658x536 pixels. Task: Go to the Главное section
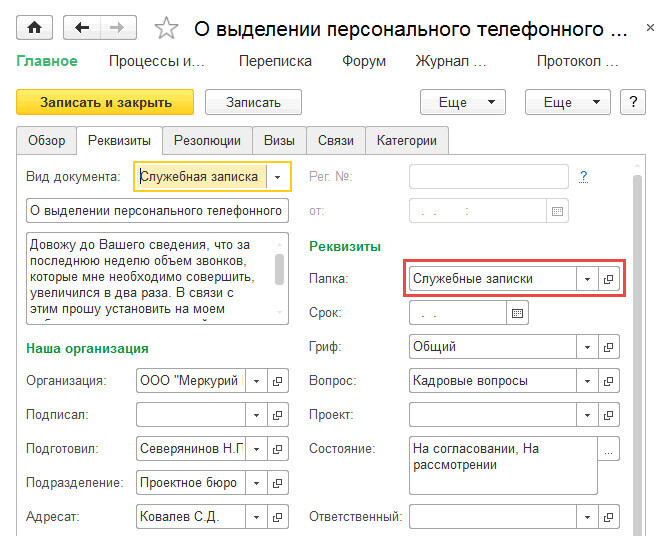pyautogui.click(x=47, y=61)
